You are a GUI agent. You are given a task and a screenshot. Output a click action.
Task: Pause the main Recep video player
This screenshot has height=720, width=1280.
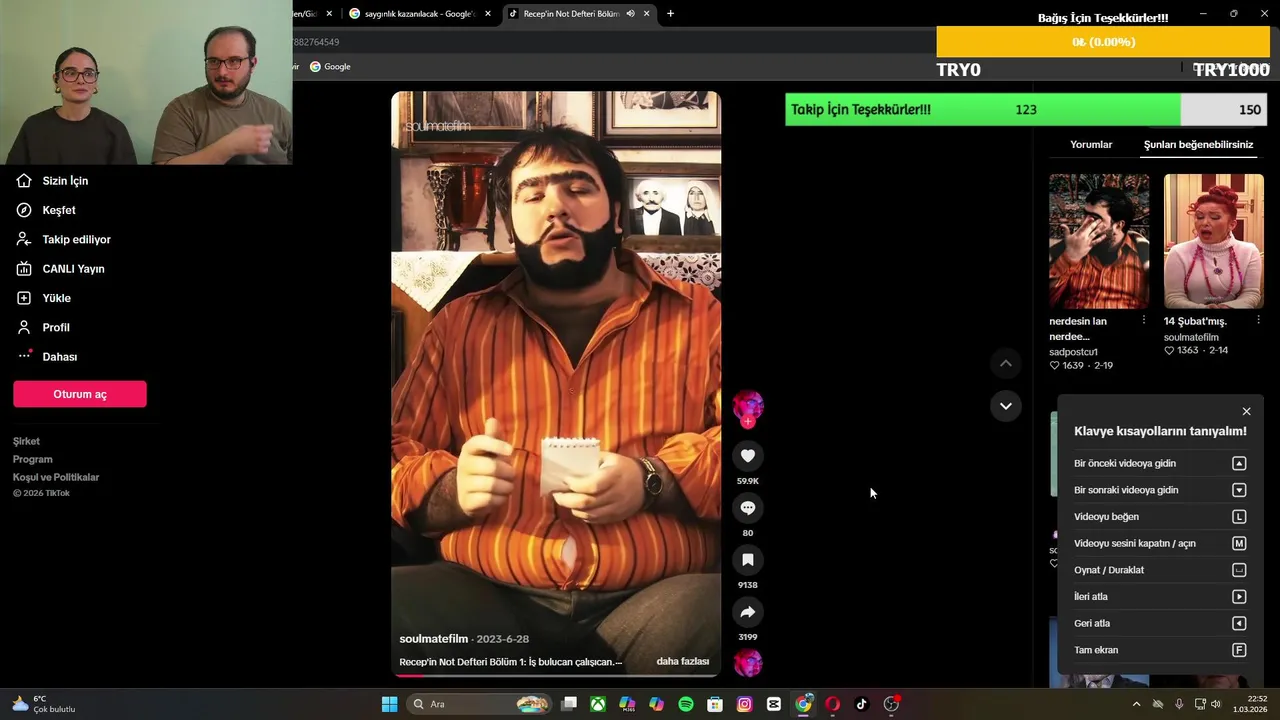point(556,384)
